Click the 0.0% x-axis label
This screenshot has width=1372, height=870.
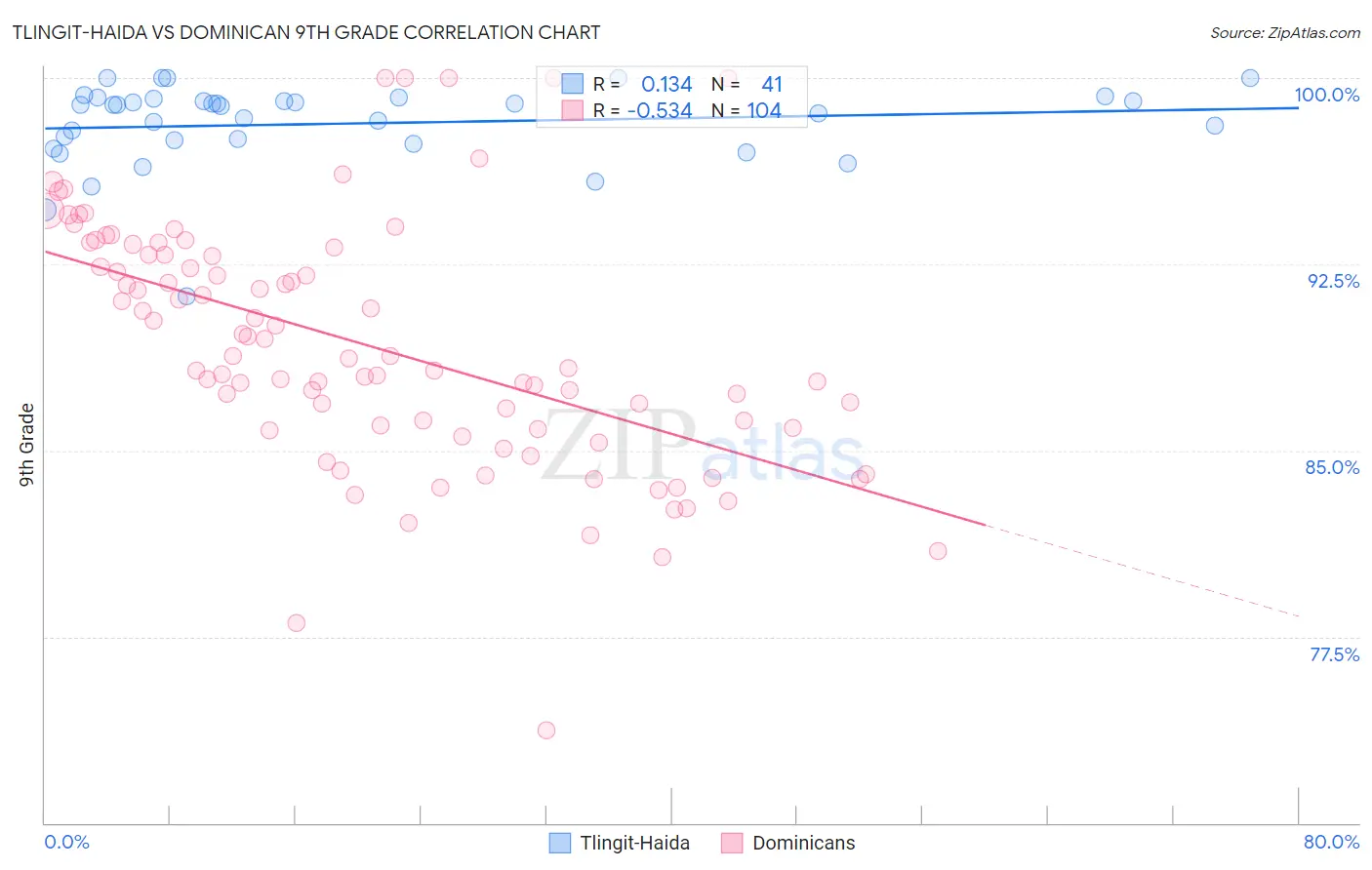coord(66,842)
